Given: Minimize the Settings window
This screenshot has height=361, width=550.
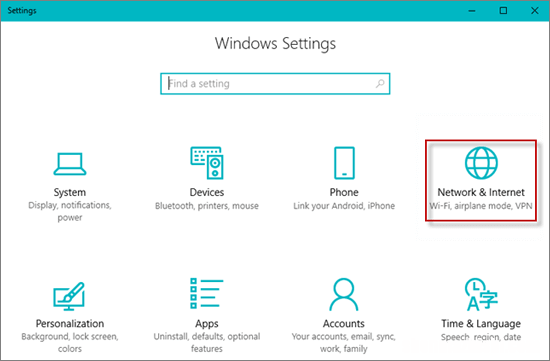Looking at the screenshot, I should tap(472, 11).
